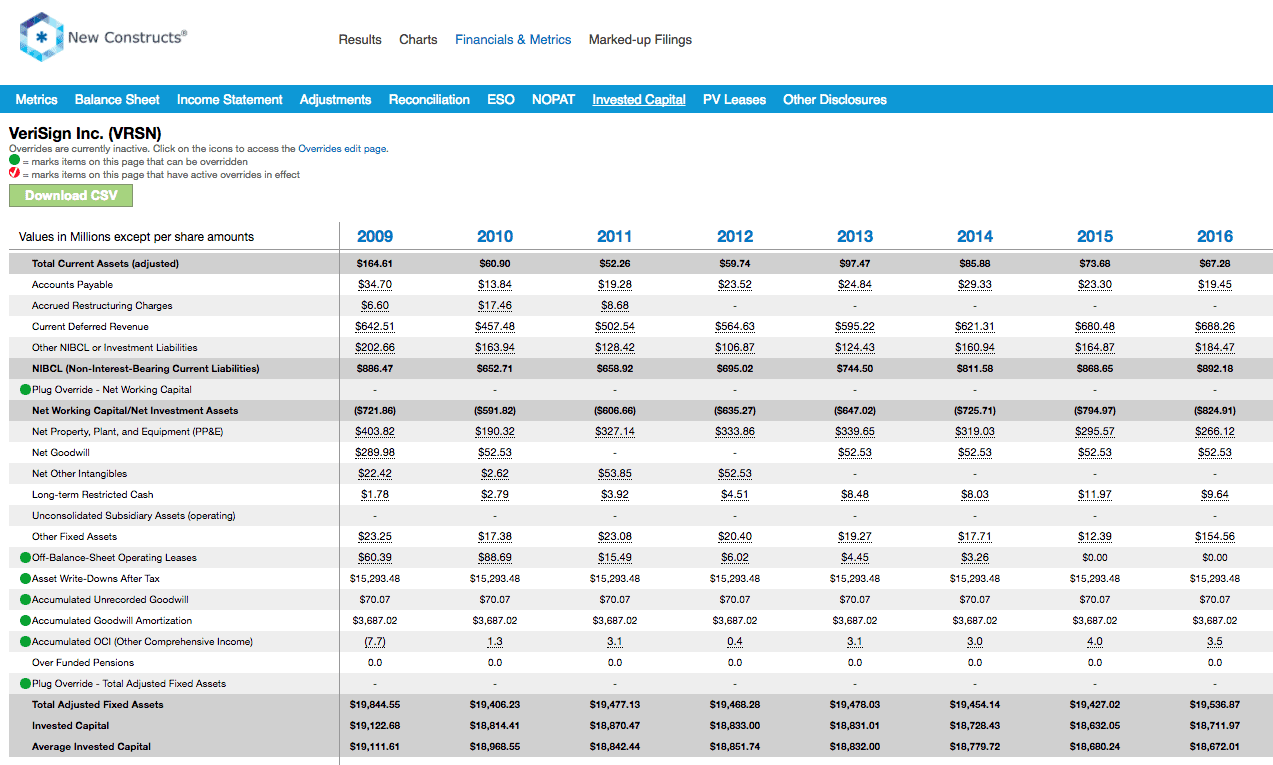Screen dimensions: 1273x765
Task: Click 2015 Long-term Restricted Cash $11.97
Action: pyautogui.click(x=1095, y=495)
